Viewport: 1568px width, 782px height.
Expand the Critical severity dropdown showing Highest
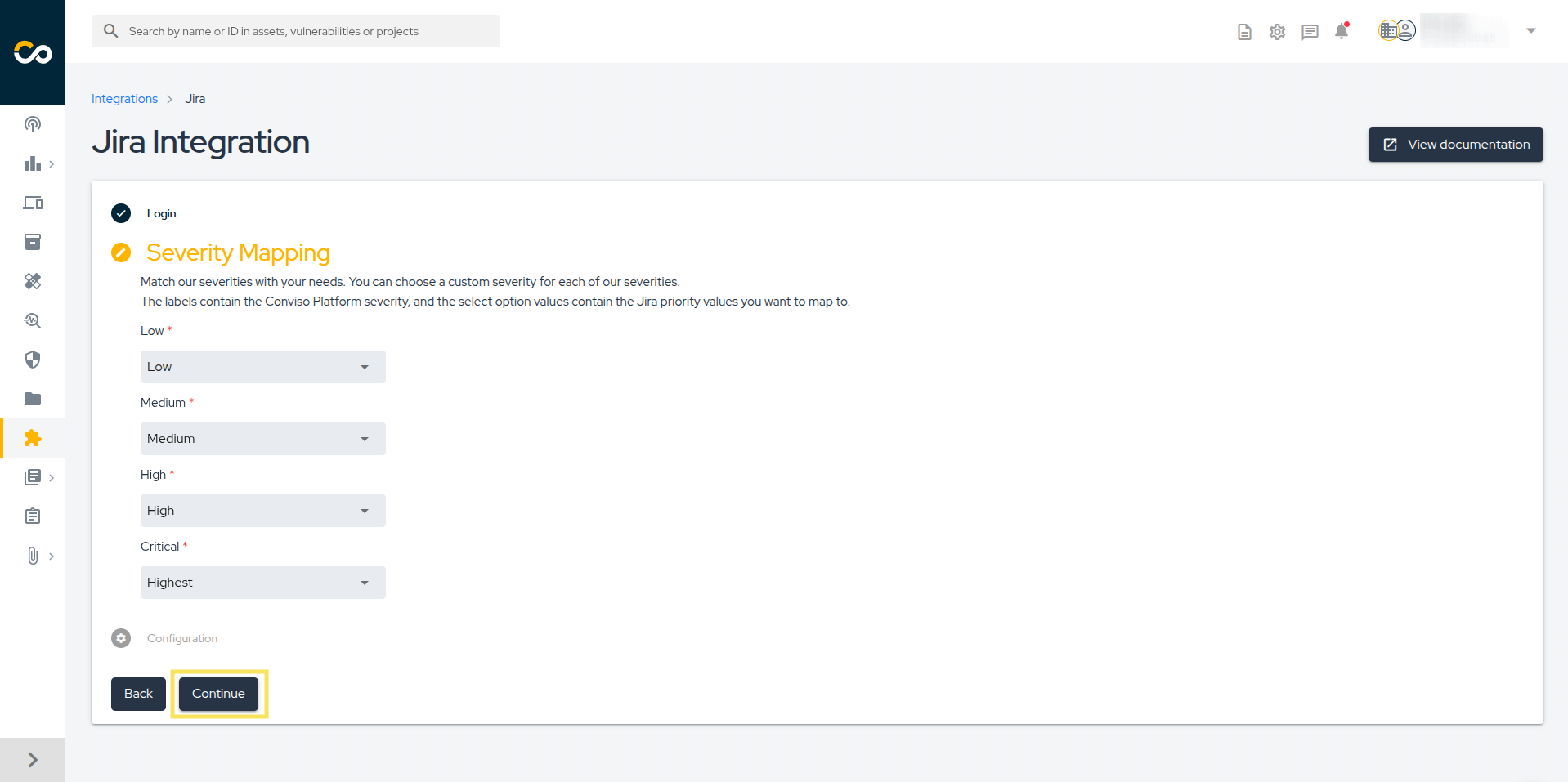[x=262, y=583]
